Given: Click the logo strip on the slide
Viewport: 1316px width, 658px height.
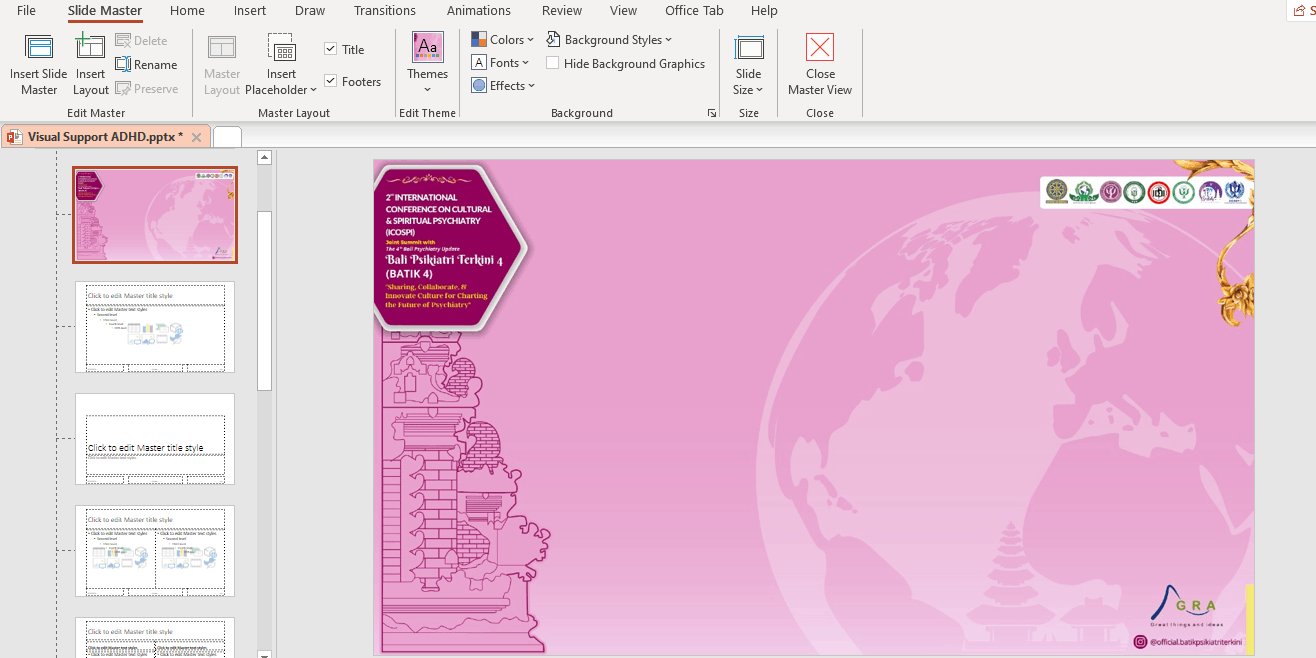Looking at the screenshot, I should (x=1145, y=191).
